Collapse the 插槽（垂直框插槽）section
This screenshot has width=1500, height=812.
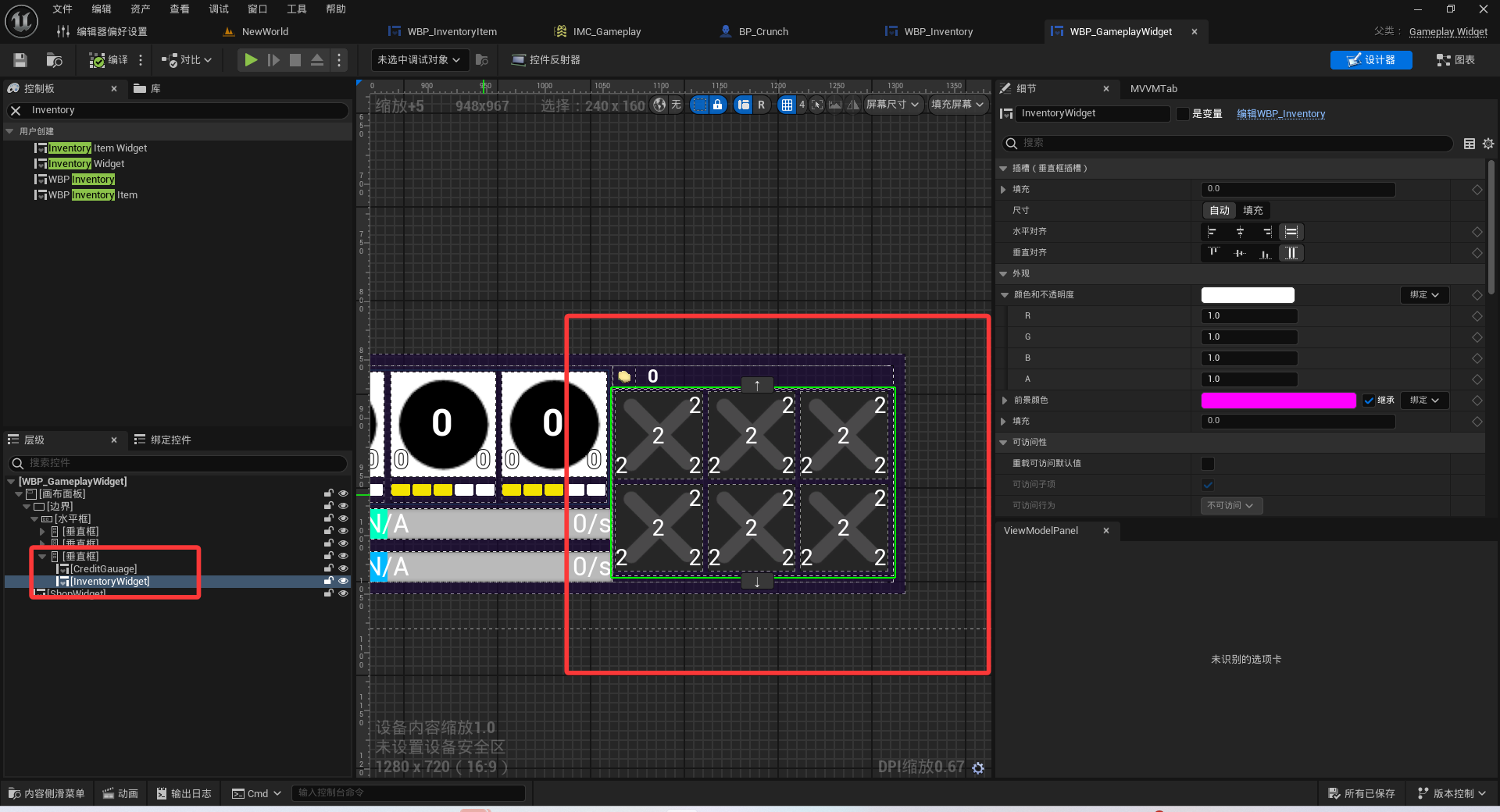(x=1003, y=169)
